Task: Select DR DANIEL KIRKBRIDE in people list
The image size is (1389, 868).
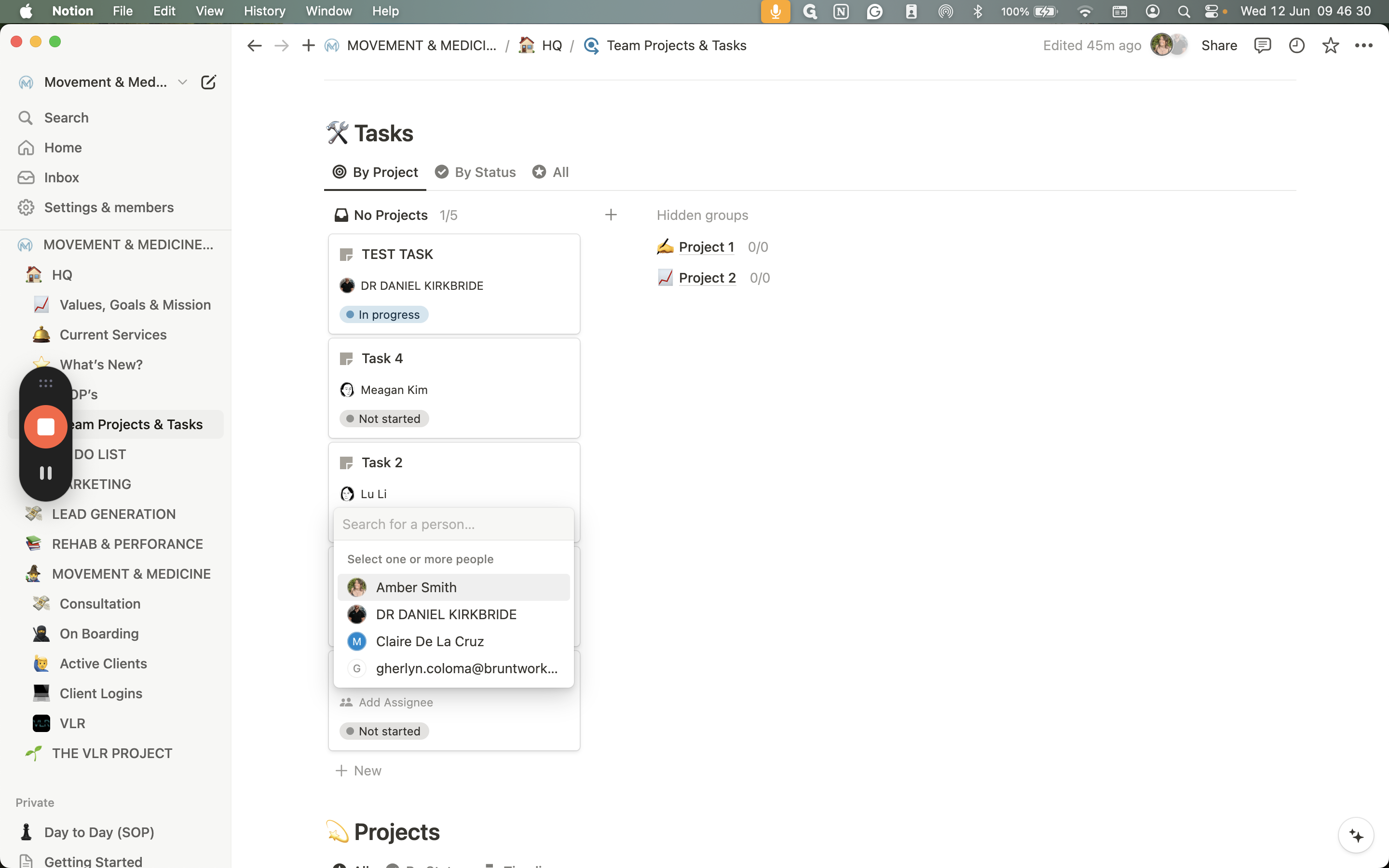Action: (x=453, y=614)
